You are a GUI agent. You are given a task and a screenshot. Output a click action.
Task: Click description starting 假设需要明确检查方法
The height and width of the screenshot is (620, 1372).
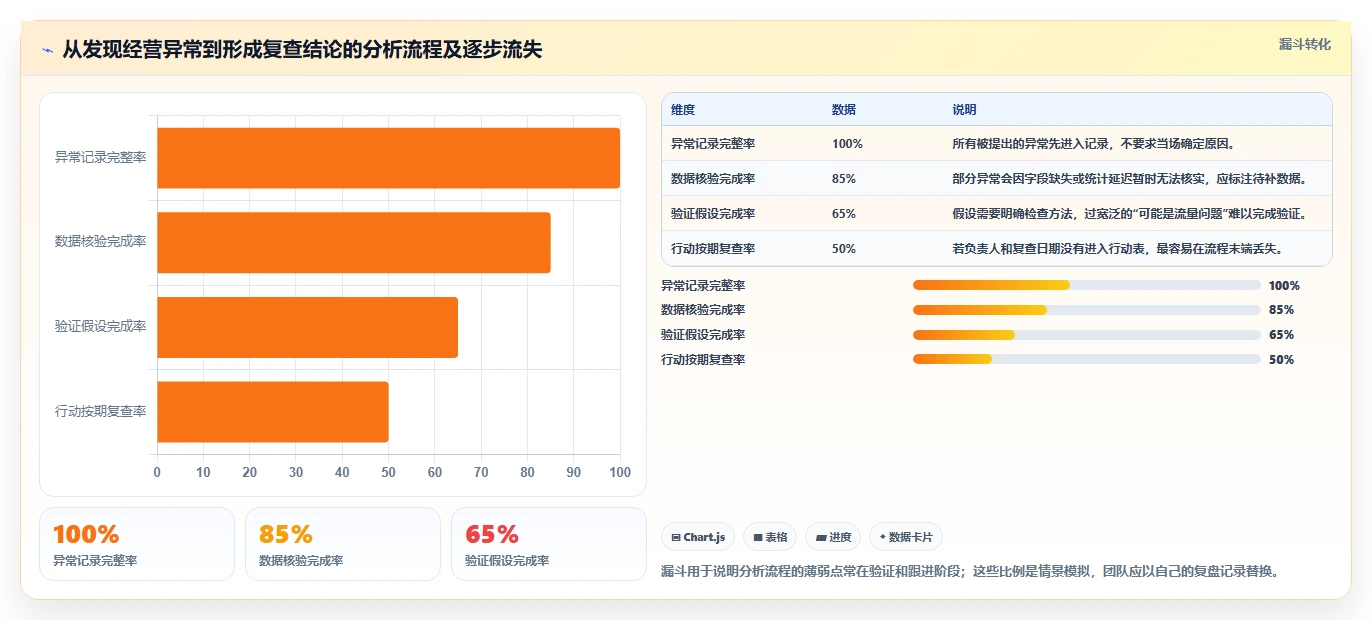pyautogui.click(x=1130, y=214)
